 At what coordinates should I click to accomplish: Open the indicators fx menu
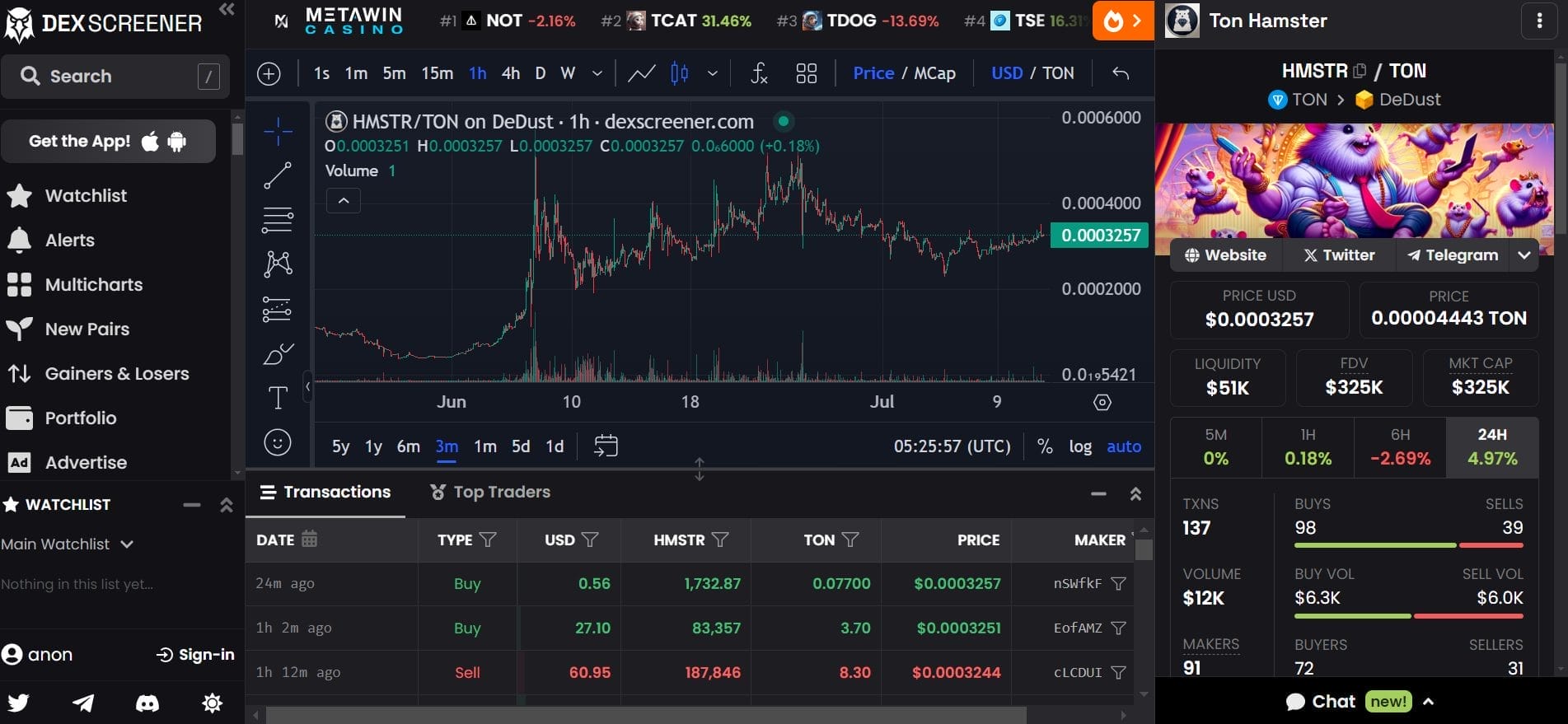click(x=760, y=73)
